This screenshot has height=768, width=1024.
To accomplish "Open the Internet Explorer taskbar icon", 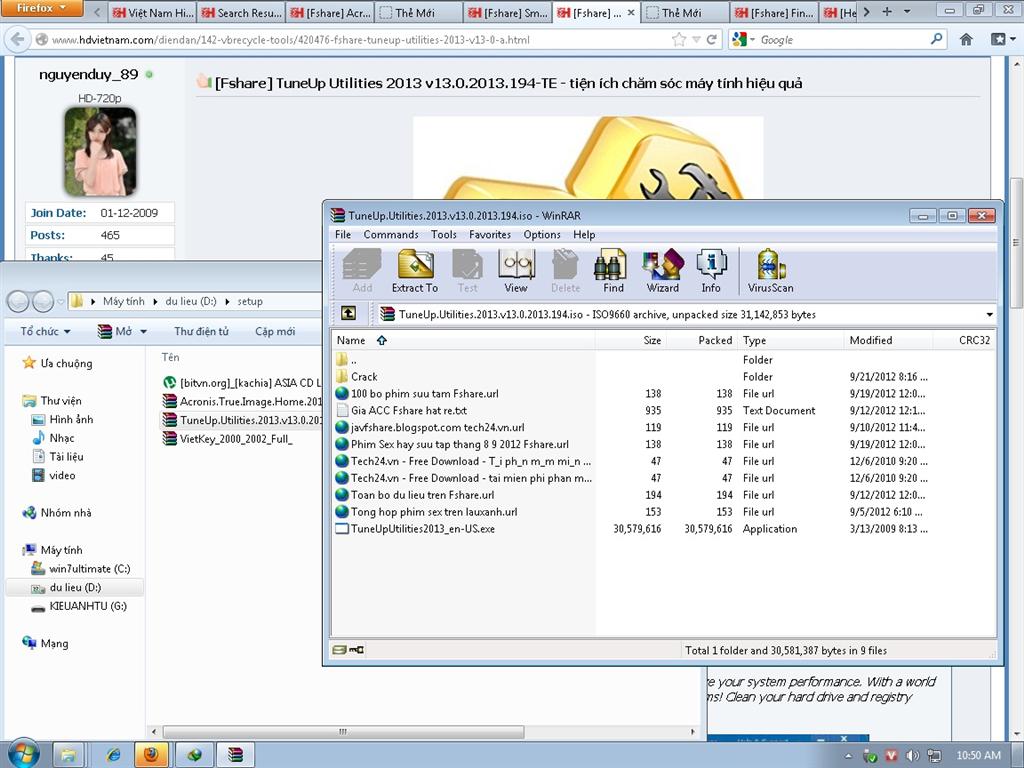I will click(112, 755).
